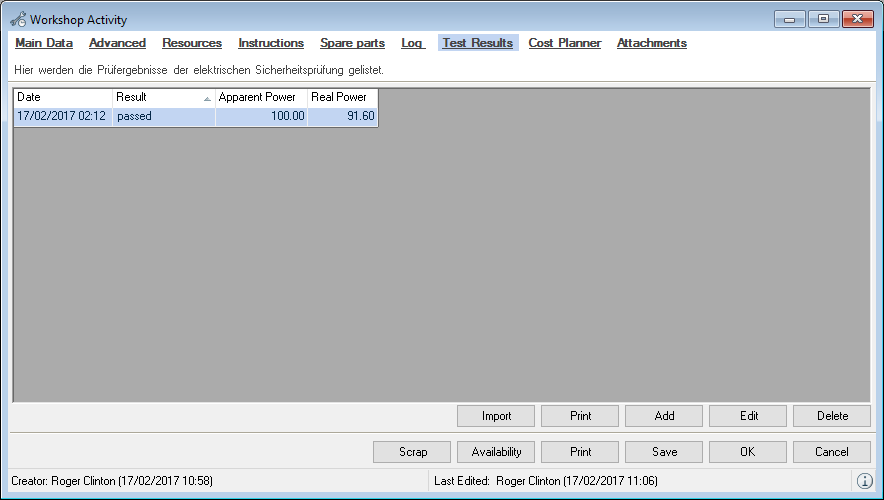This screenshot has height=500, width=884.
Task: Select the Spare parts tab
Action: point(352,43)
